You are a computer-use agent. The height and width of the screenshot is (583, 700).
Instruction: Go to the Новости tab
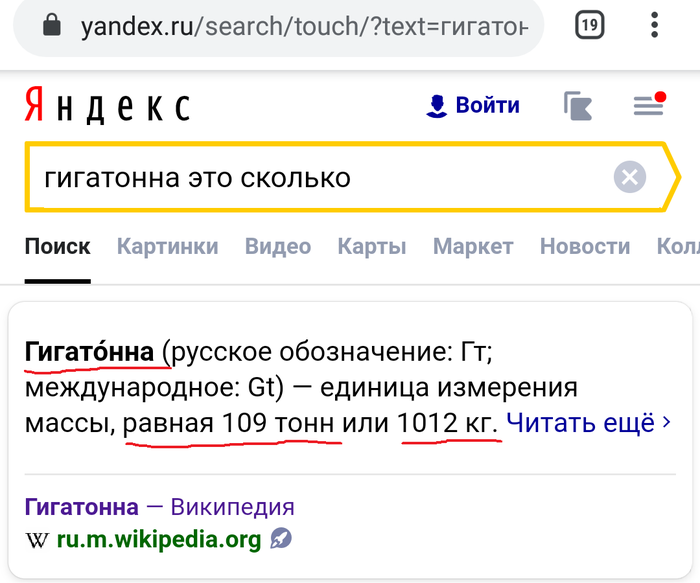(585, 246)
